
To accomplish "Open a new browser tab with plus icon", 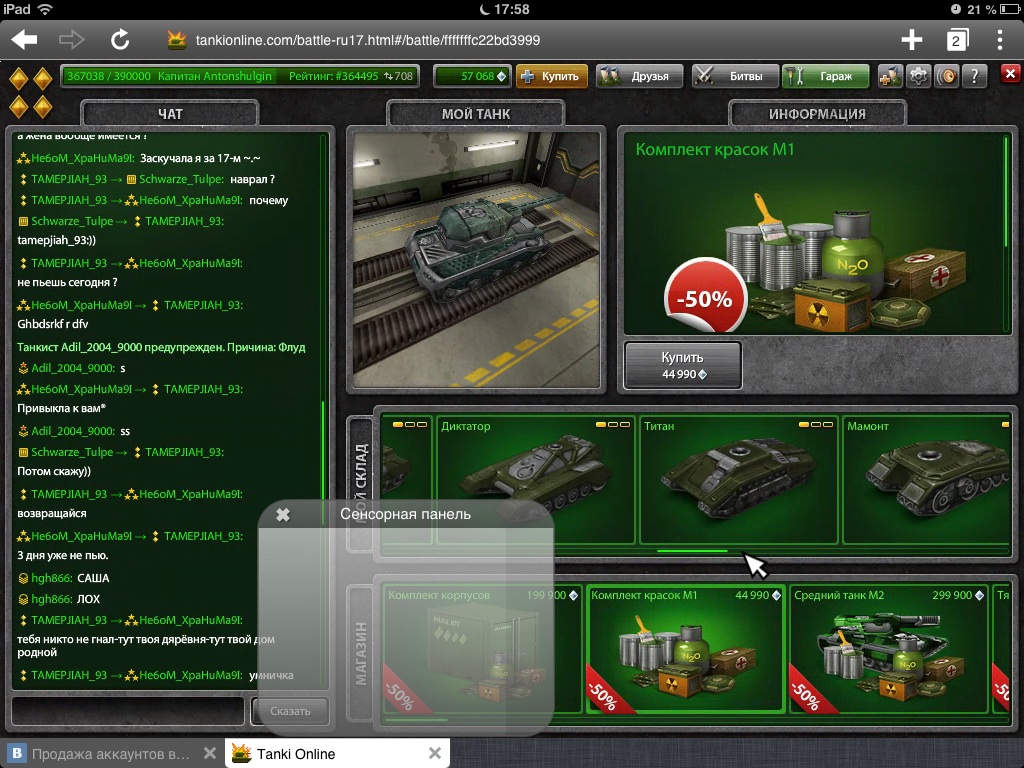I will [x=912, y=40].
